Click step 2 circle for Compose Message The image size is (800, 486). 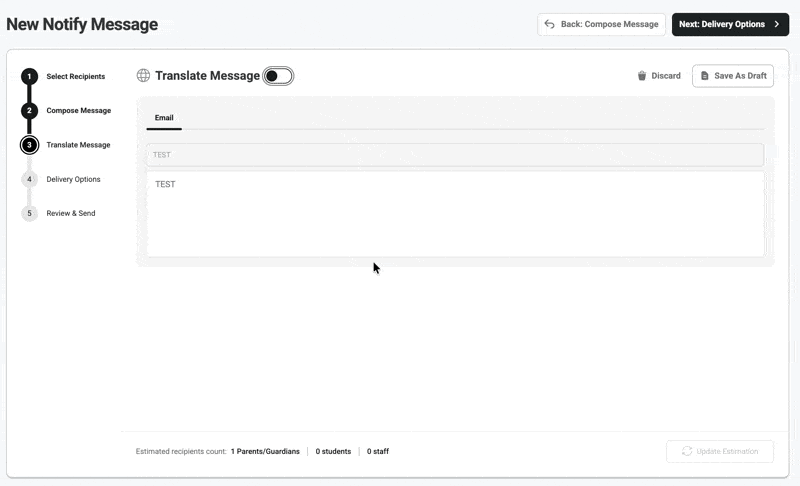coord(29,111)
